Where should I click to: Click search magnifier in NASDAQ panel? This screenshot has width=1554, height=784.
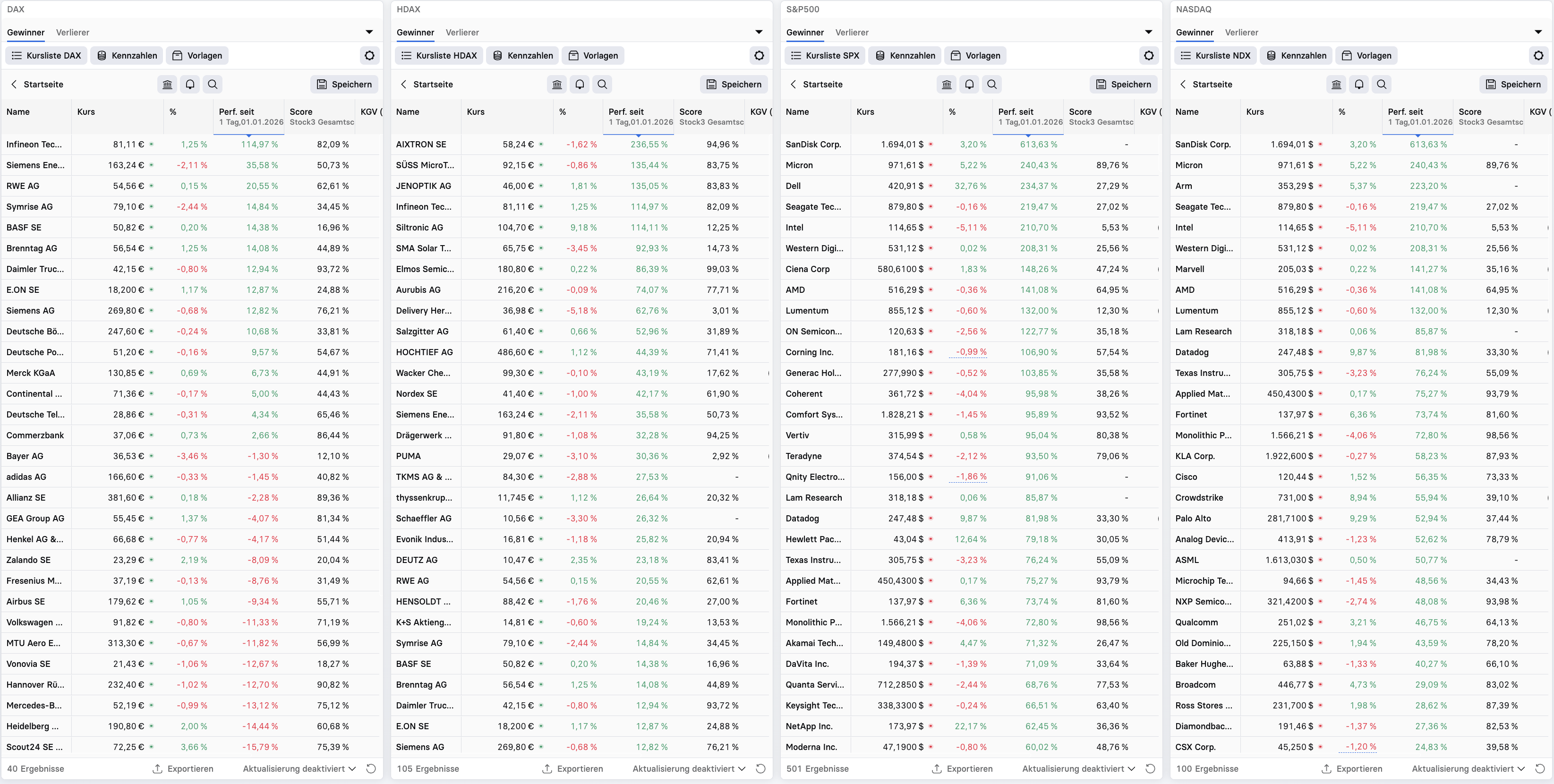[1382, 85]
